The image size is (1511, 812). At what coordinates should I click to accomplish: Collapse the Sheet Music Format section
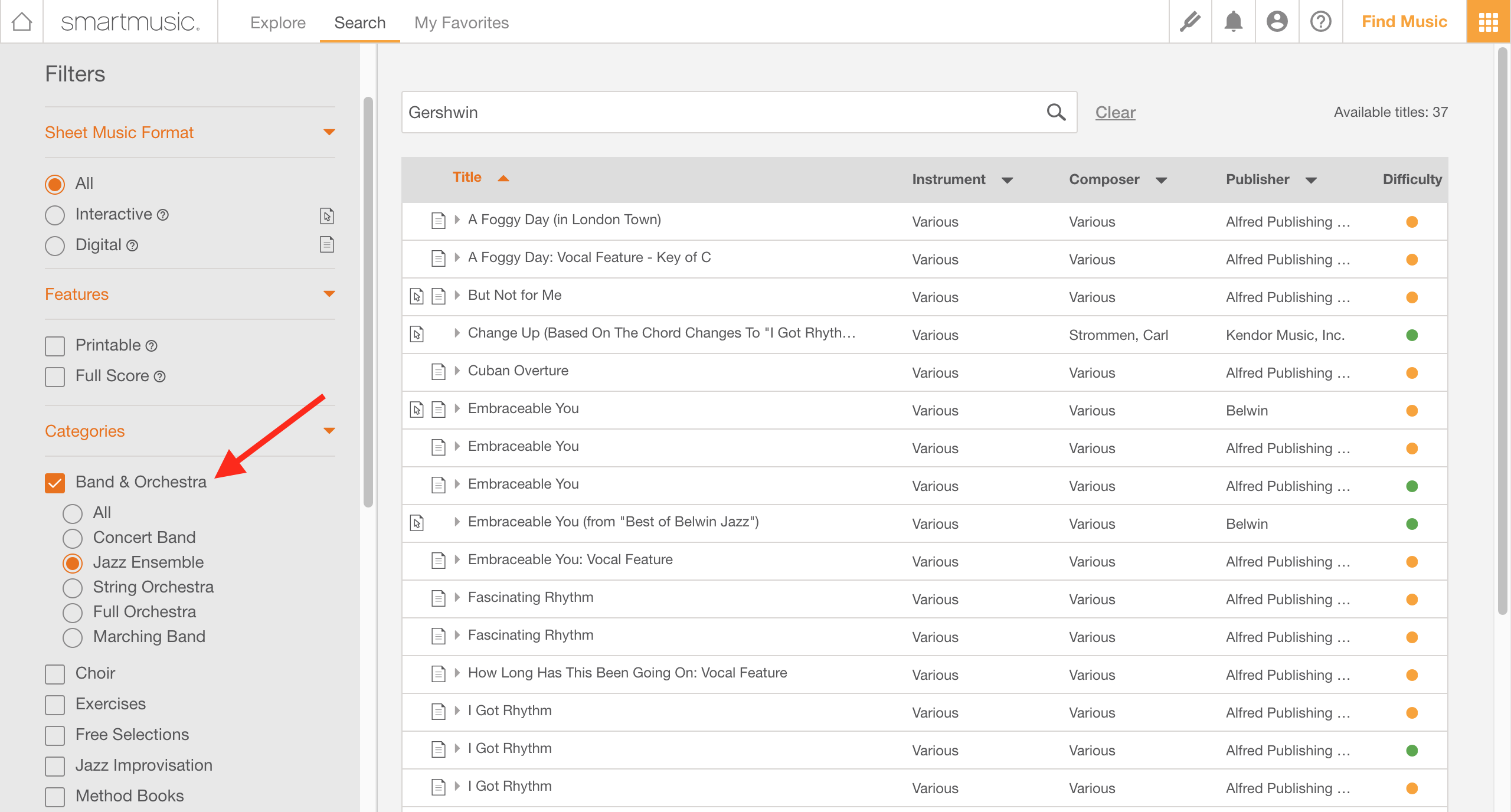[x=329, y=132]
